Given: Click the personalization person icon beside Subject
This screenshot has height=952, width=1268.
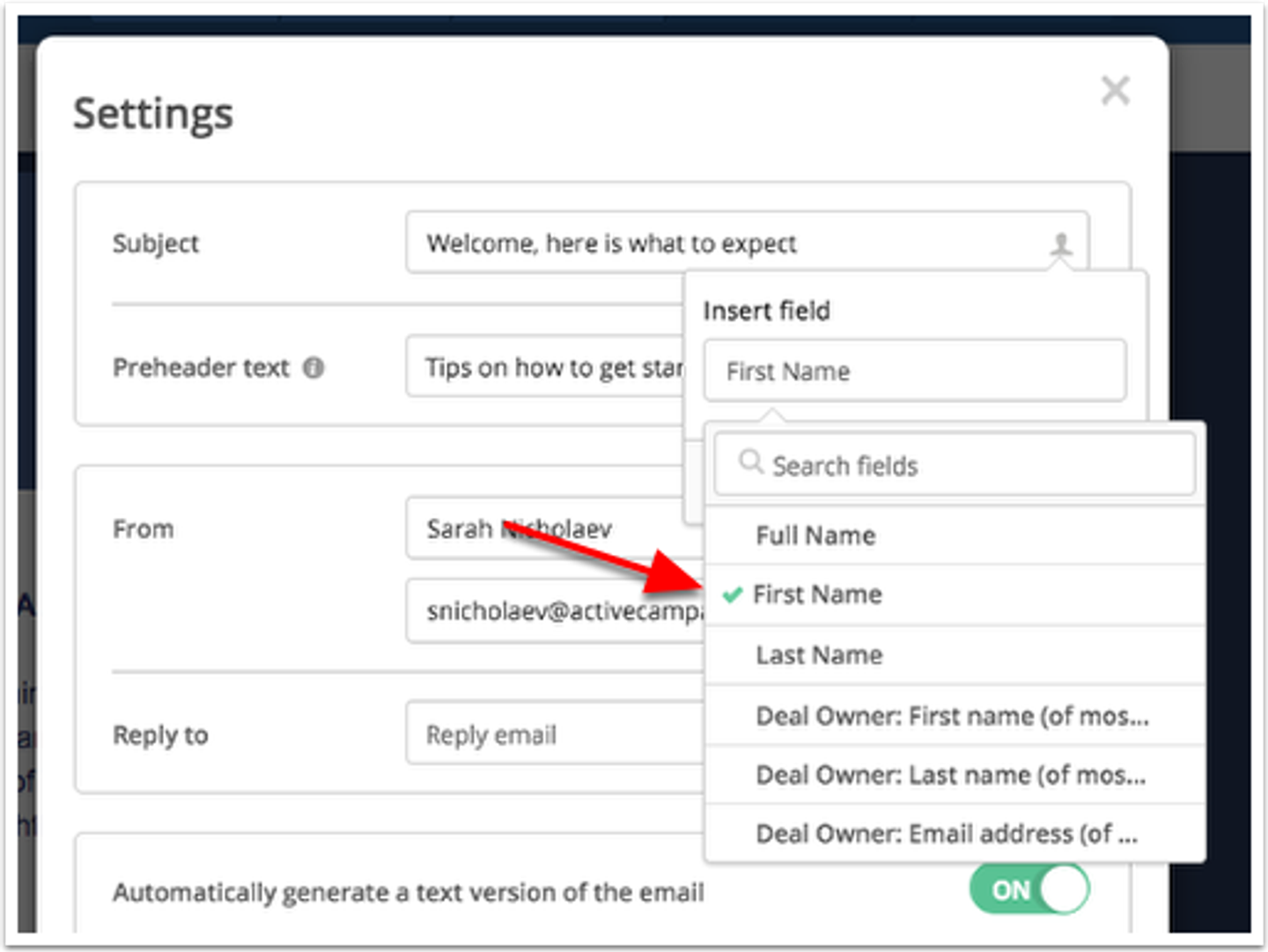Looking at the screenshot, I should pos(1063,244).
